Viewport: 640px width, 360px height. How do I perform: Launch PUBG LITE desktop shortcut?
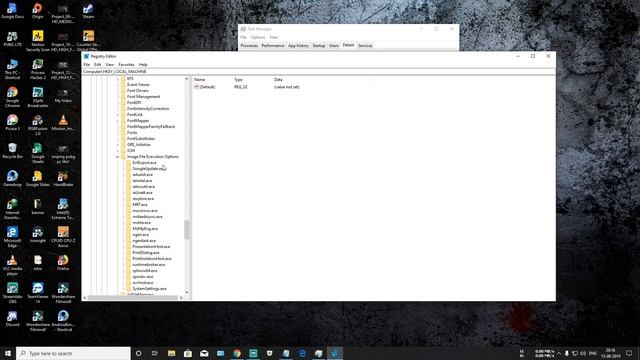pos(12,39)
